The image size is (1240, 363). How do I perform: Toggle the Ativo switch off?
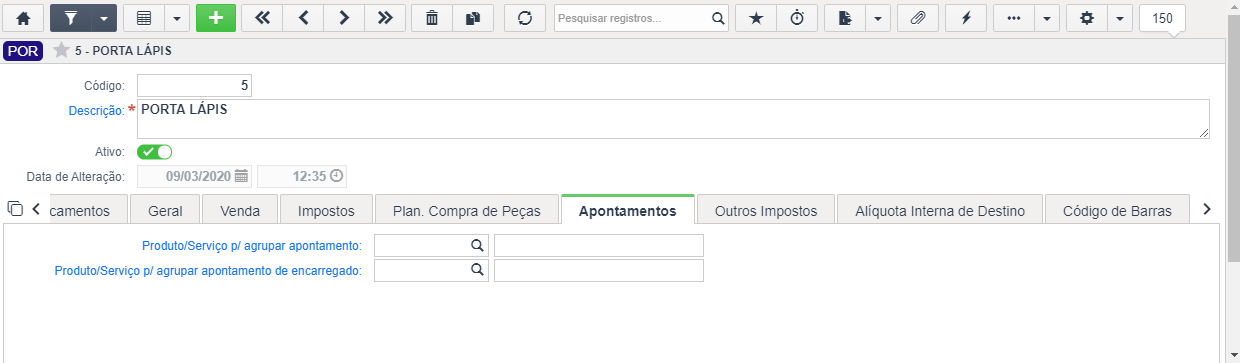tap(155, 152)
